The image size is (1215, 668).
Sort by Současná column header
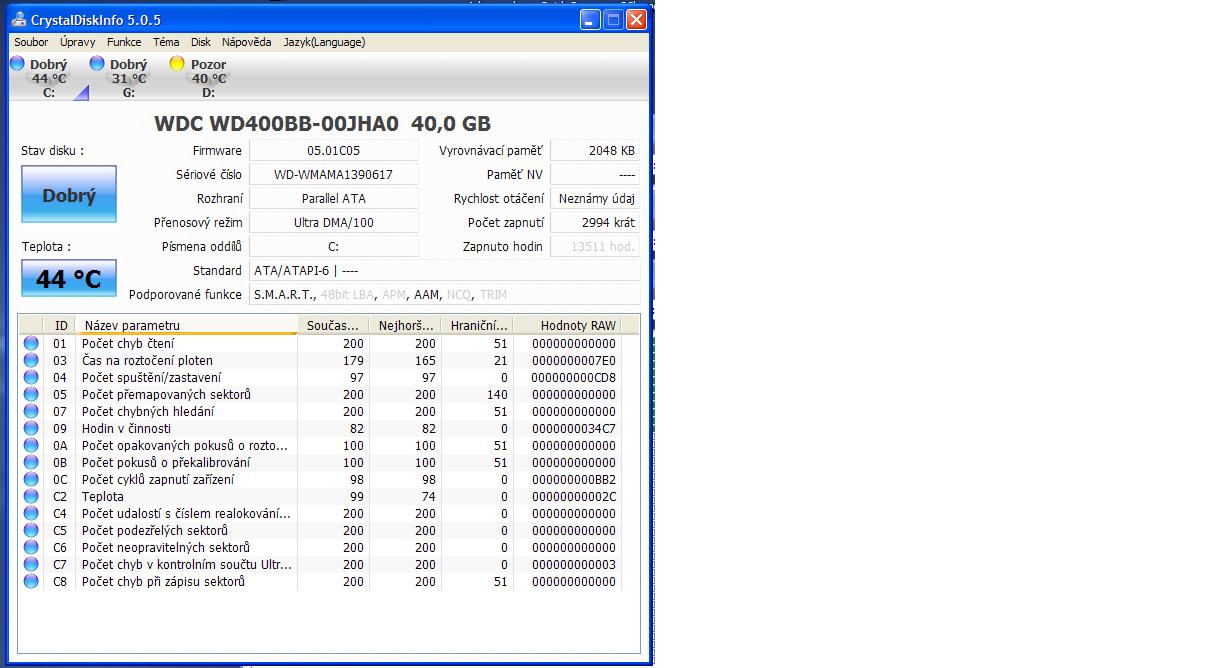click(x=333, y=325)
